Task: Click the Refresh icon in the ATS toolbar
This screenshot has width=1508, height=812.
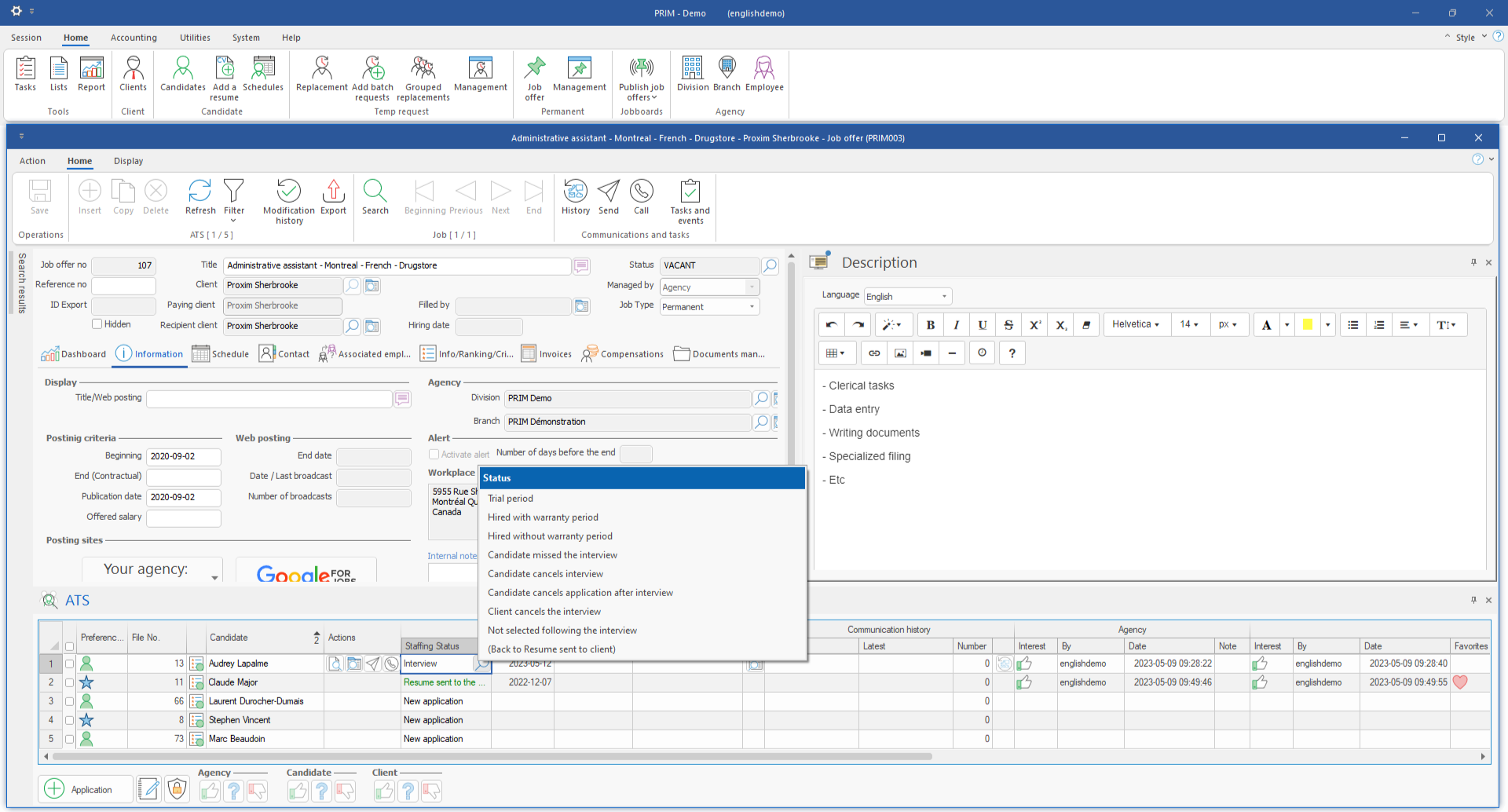Action: pos(200,198)
